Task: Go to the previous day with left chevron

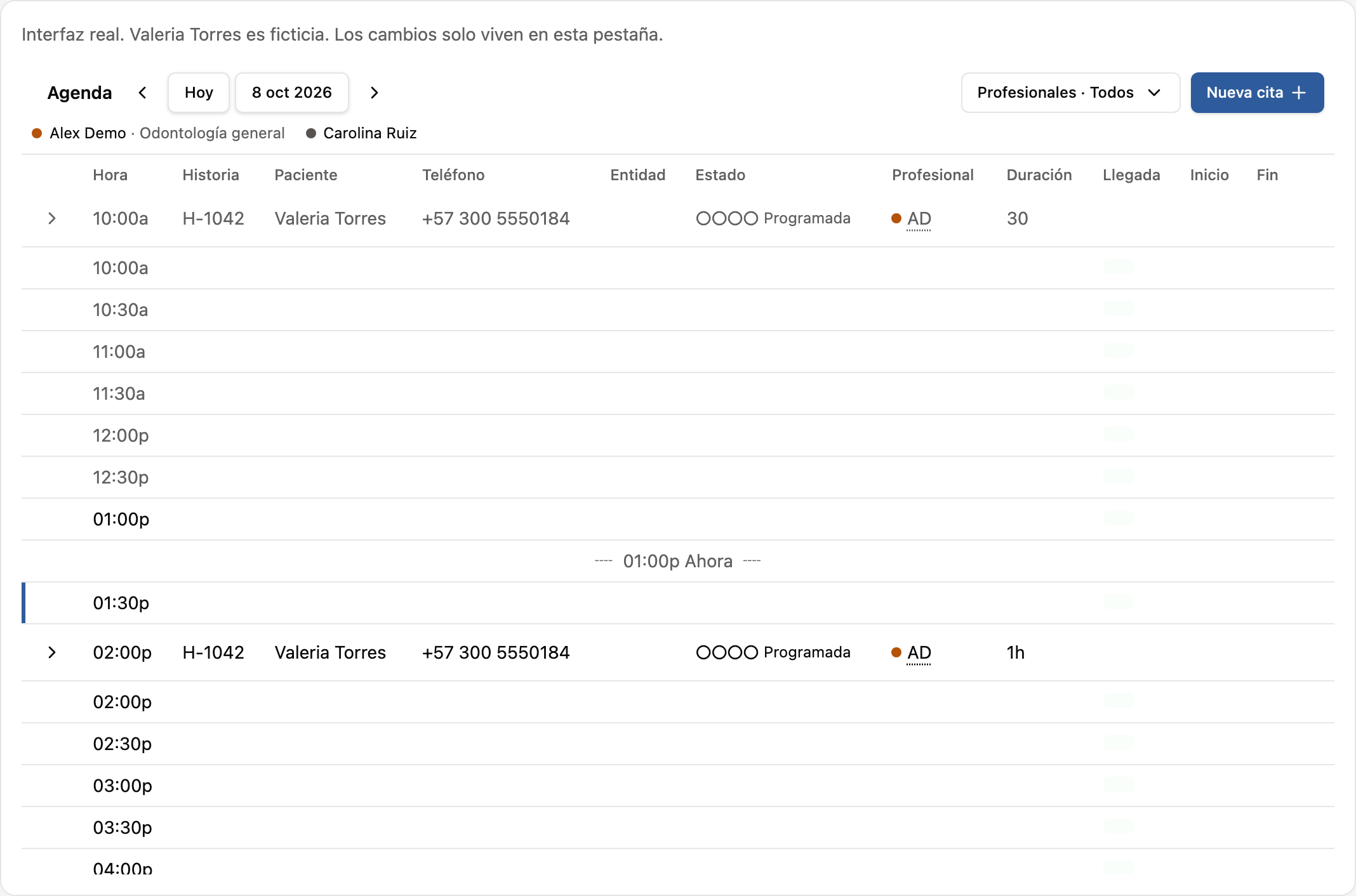Action: [143, 93]
